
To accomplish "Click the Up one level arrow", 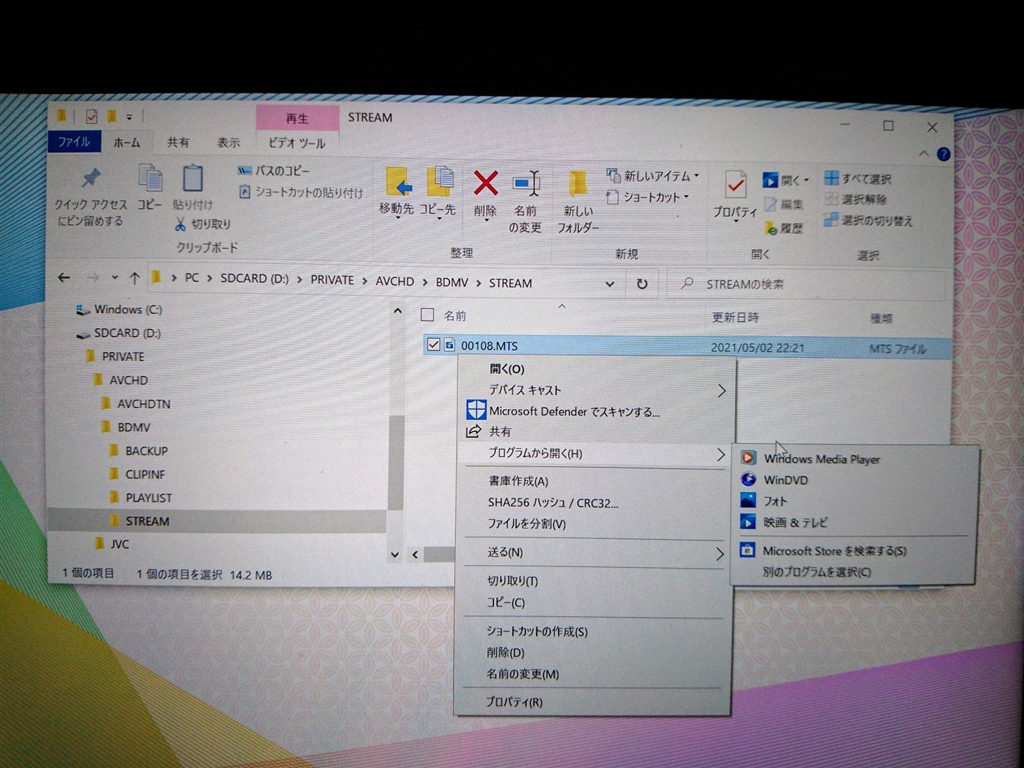I will (x=135, y=278).
